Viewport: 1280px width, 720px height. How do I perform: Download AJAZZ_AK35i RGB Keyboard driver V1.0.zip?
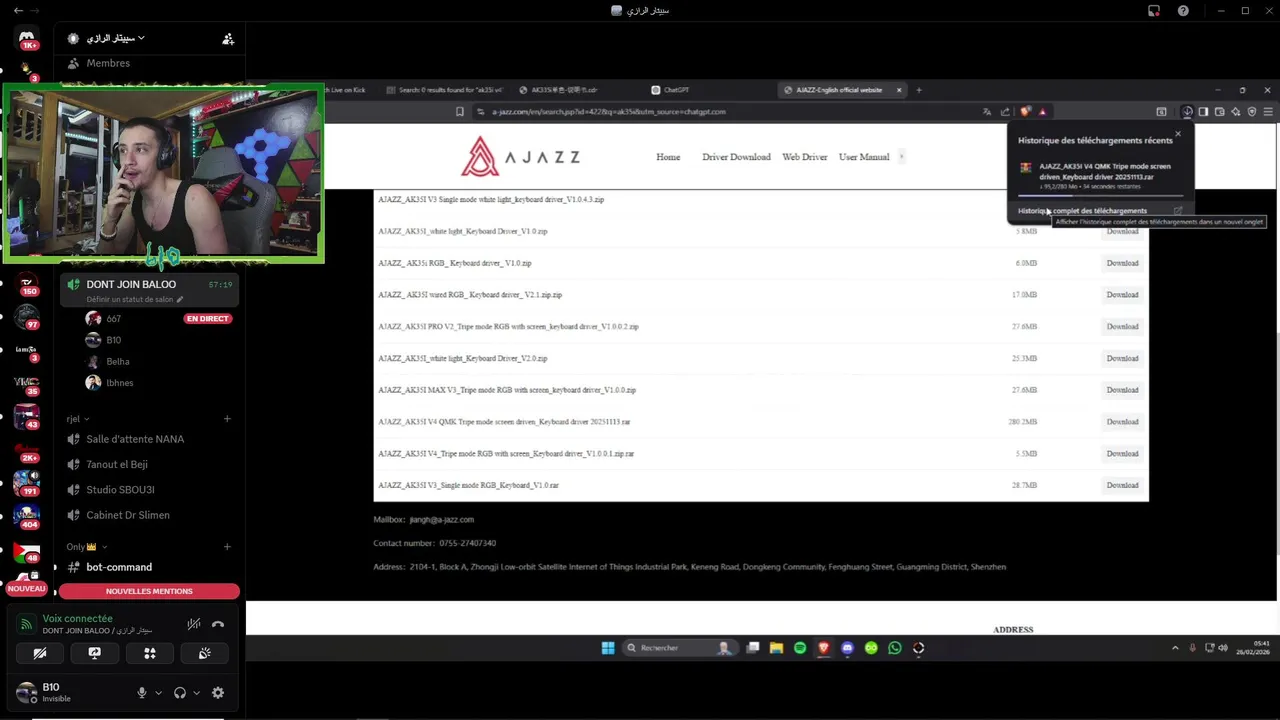[1122, 263]
